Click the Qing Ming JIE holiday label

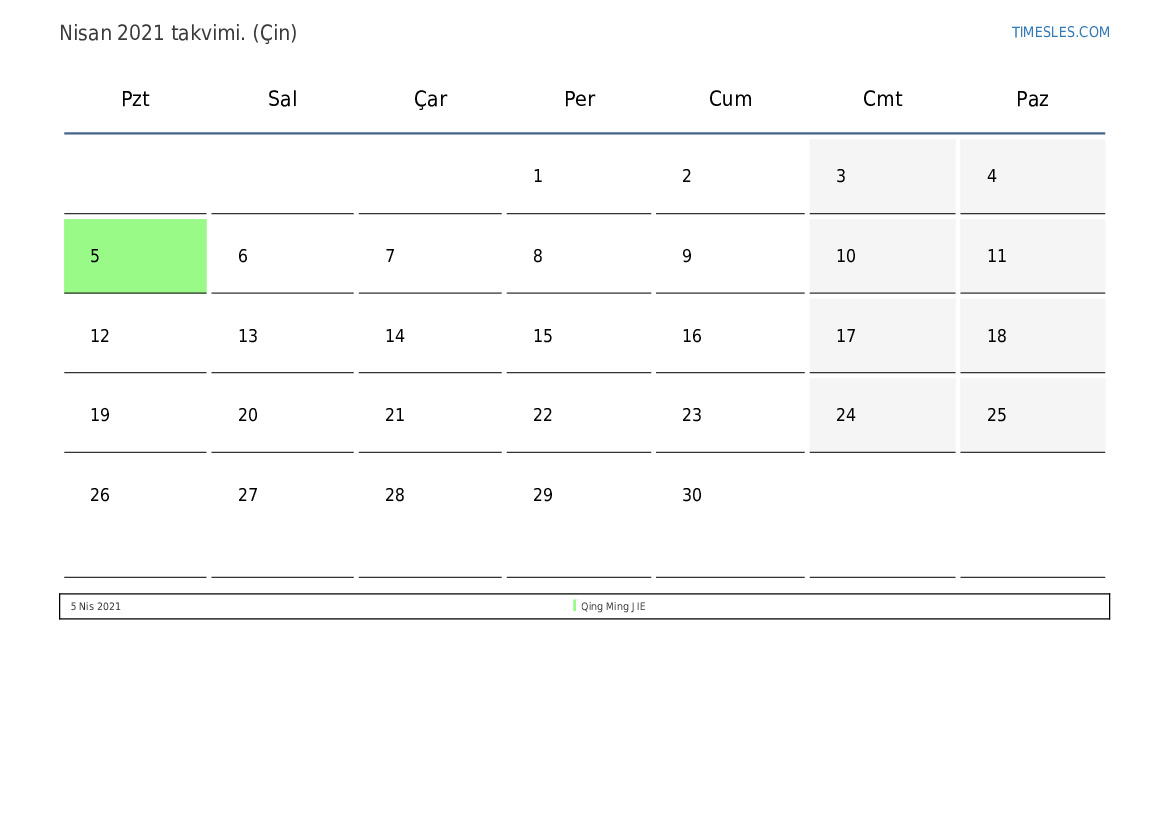point(613,606)
